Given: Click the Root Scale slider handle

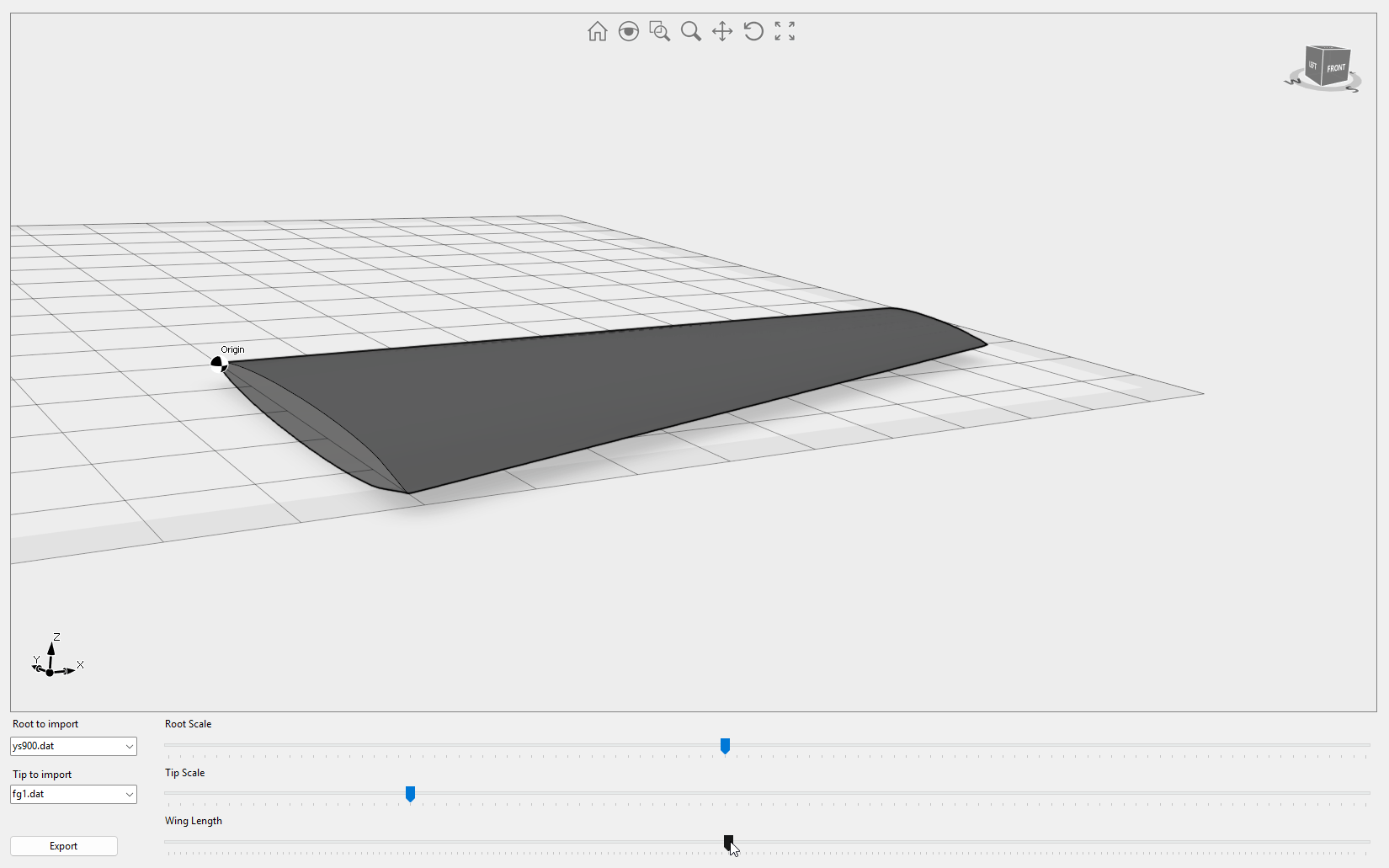Looking at the screenshot, I should click(x=725, y=746).
